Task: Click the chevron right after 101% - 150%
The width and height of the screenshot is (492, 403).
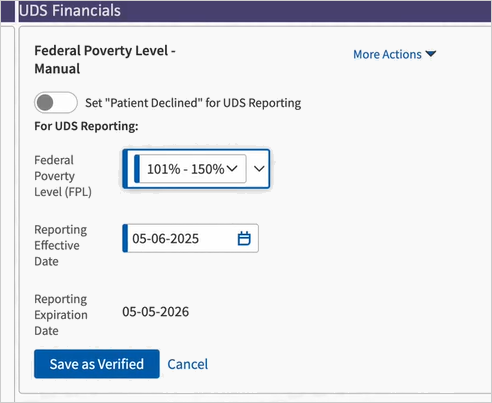Action: pyautogui.click(x=232, y=169)
